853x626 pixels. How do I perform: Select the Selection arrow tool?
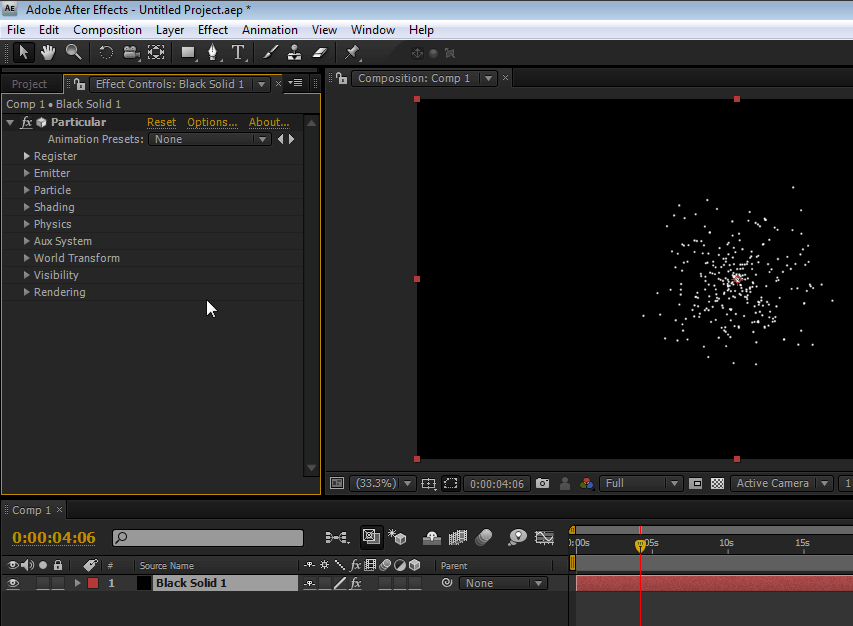point(23,53)
